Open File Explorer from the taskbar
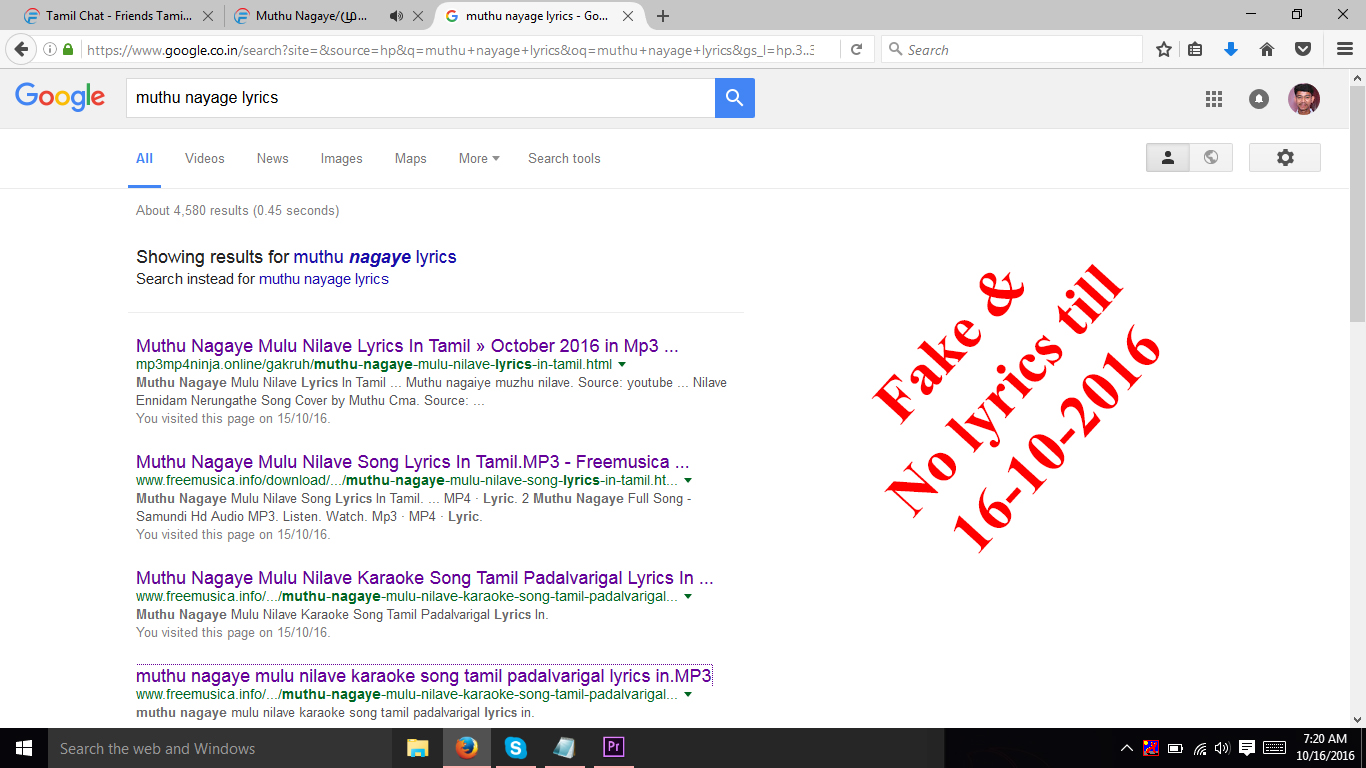1366x768 pixels. (x=417, y=748)
